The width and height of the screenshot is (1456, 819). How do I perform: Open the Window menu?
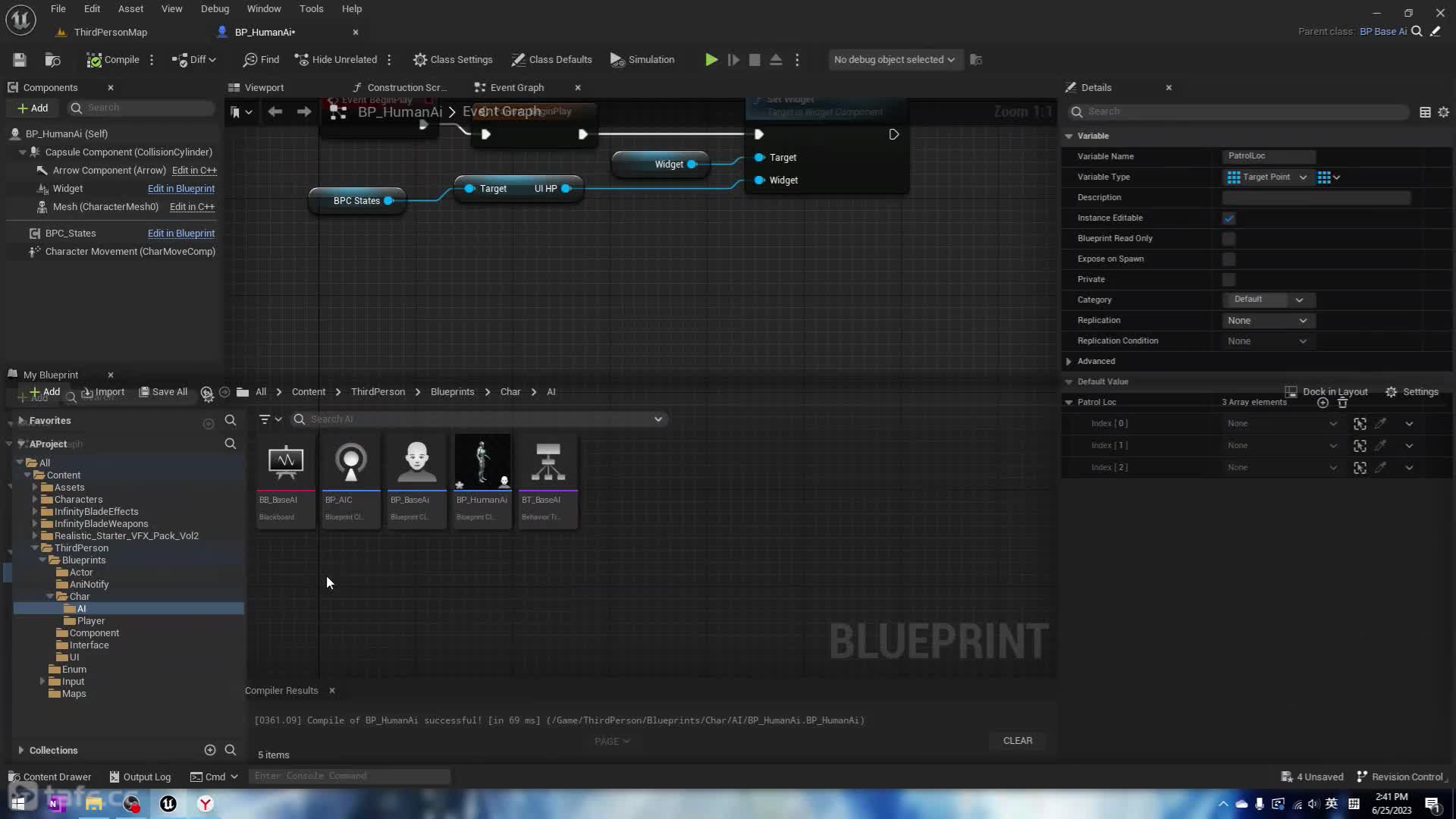(x=263, y=9)
